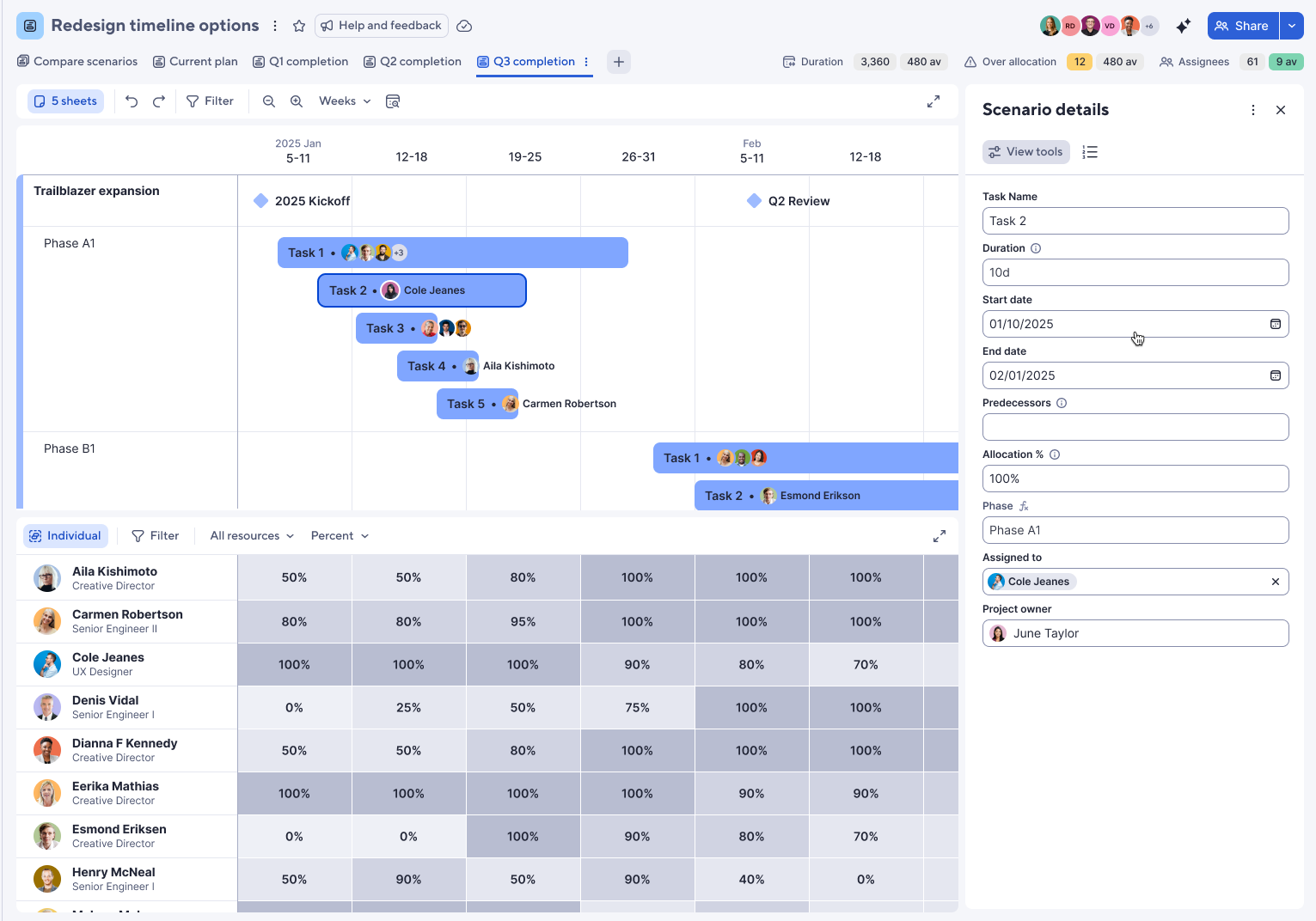Open Scenario details more options menu

point(1253,110)
